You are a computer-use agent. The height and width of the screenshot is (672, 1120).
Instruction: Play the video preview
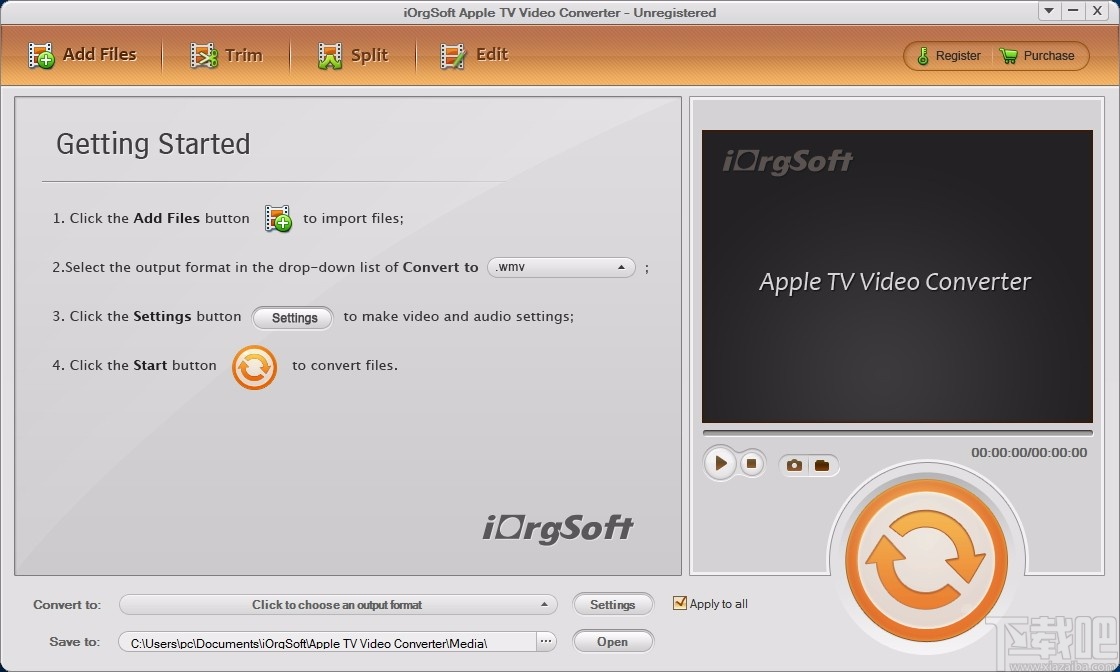tap(720, 463)
